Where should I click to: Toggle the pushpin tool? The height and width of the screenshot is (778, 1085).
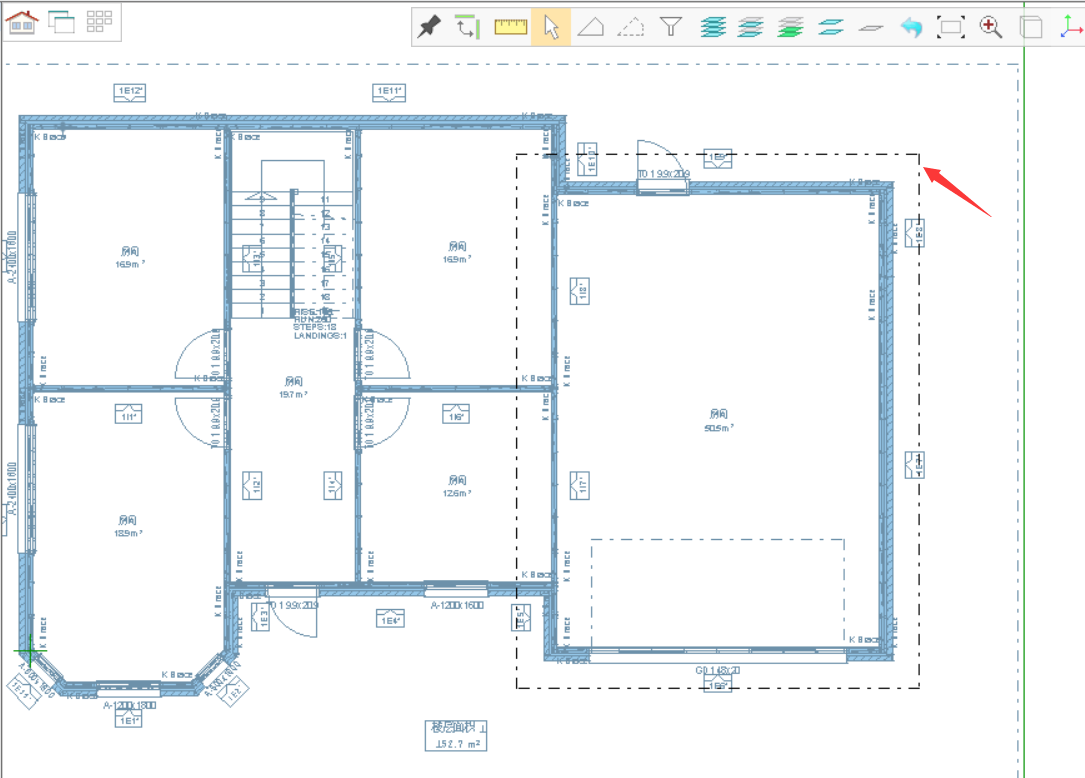(430, 28)
